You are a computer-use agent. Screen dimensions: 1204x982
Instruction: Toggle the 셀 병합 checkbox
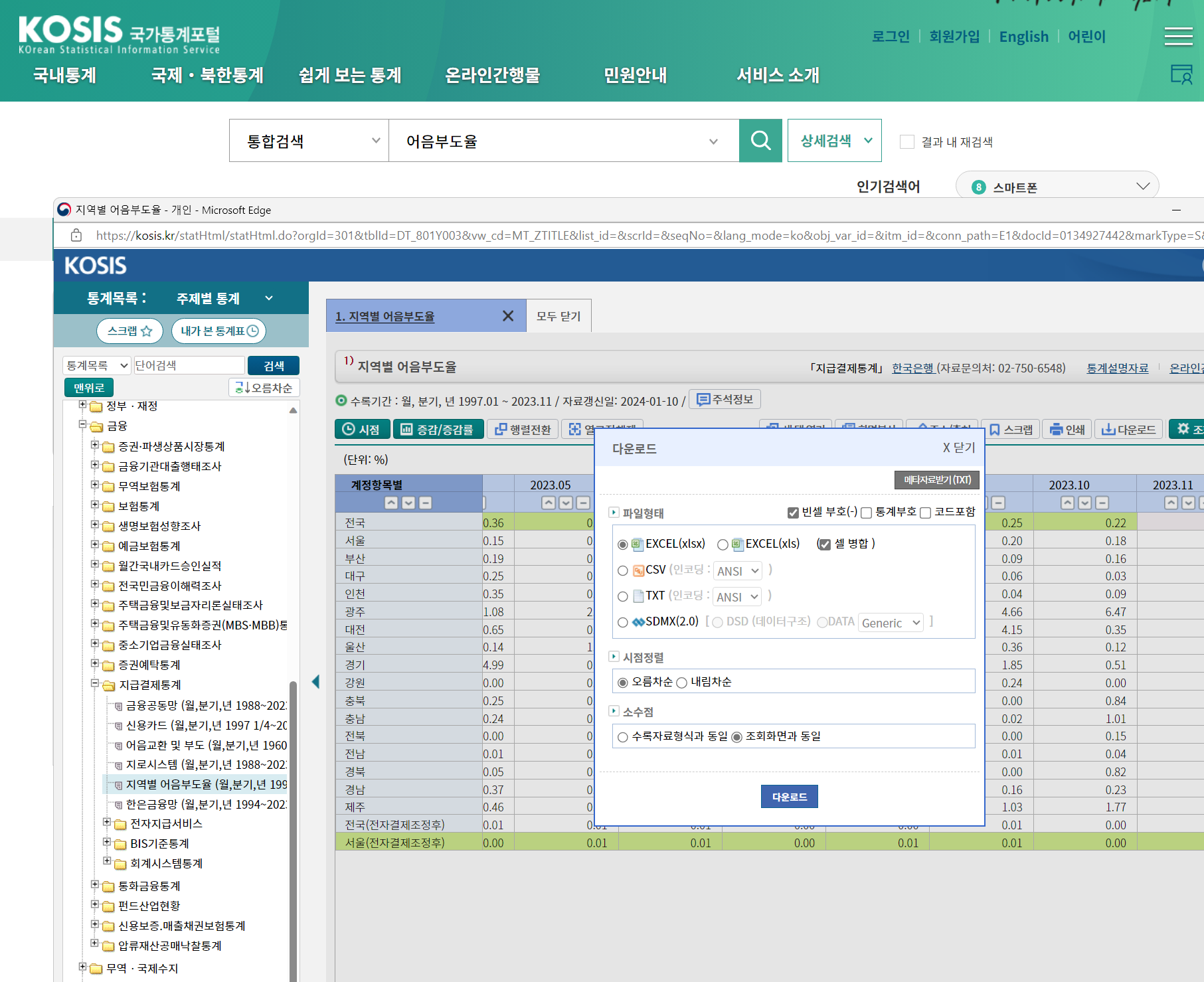[824, 544]
